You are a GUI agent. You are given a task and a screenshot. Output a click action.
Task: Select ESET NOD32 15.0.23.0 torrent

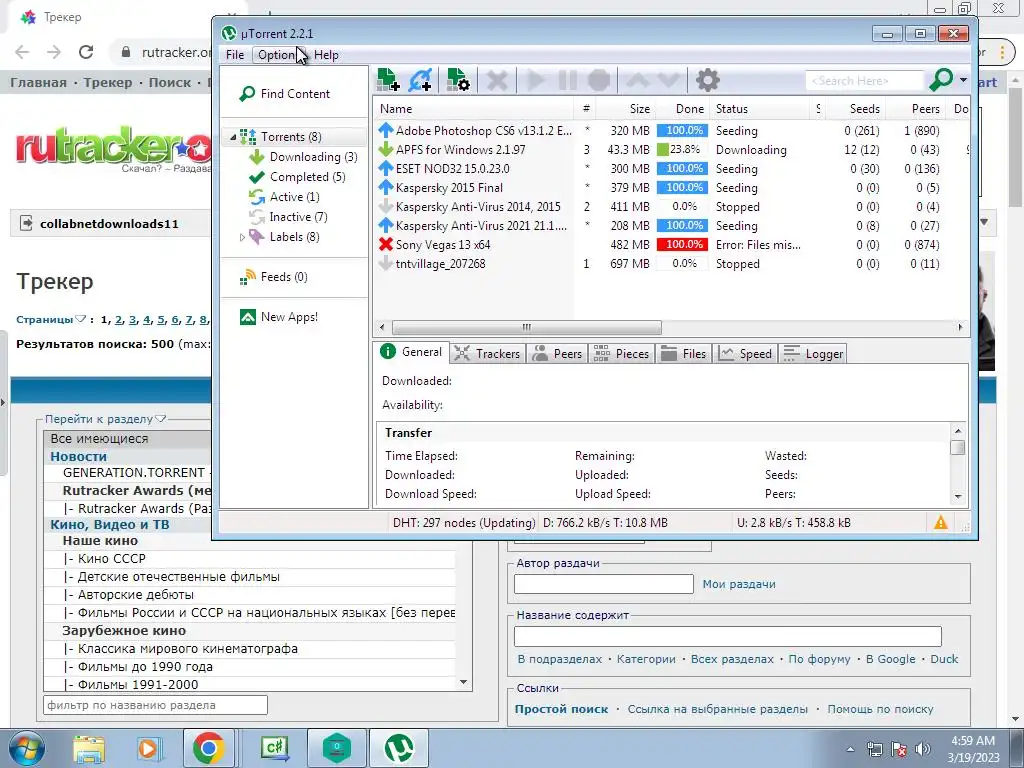click(x=669, y=168)
